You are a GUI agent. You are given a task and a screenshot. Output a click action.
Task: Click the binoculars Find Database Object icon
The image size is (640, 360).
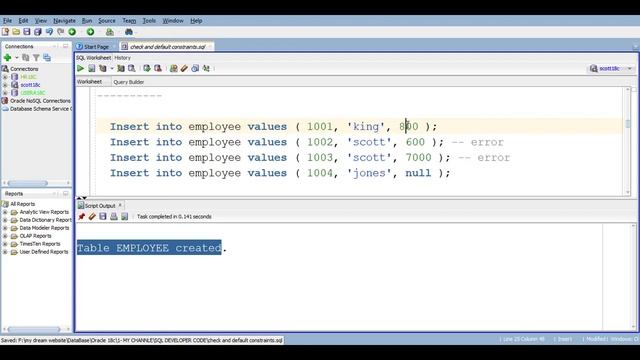129,32
